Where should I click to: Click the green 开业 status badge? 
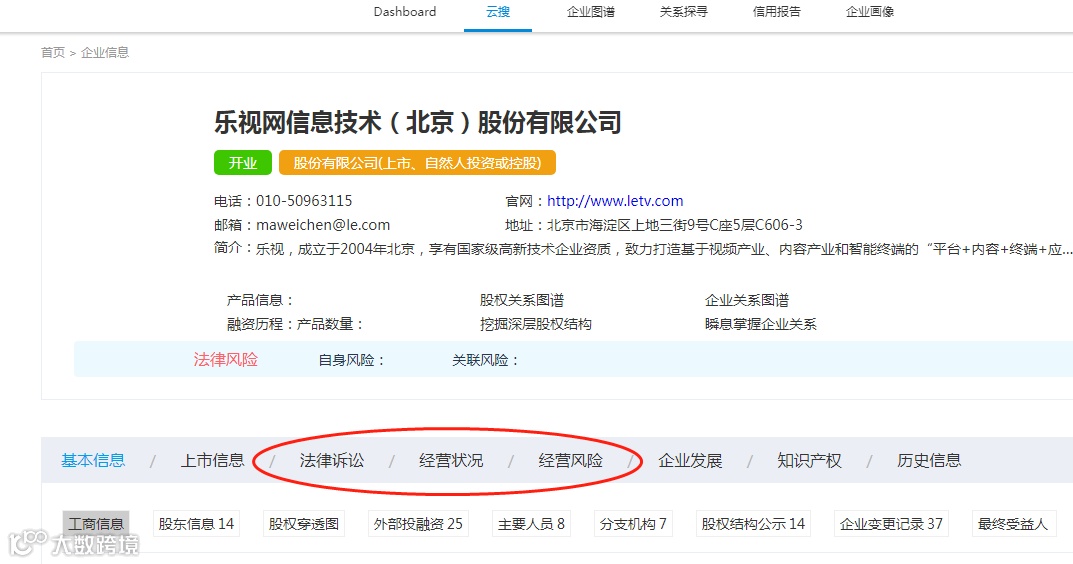pyautogui.click(x=243, y=163)
